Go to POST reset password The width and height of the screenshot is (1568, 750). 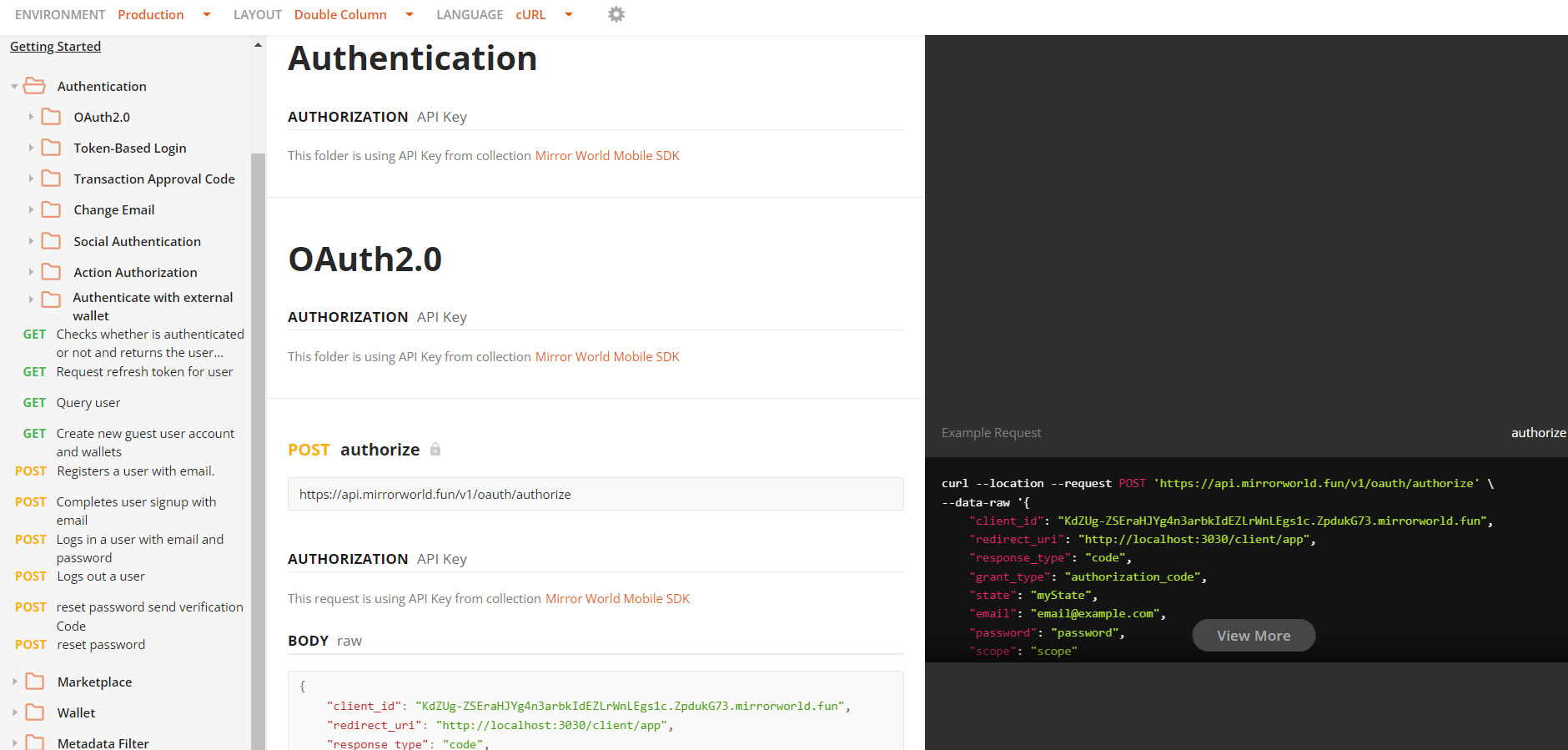[x=80, y=645]
